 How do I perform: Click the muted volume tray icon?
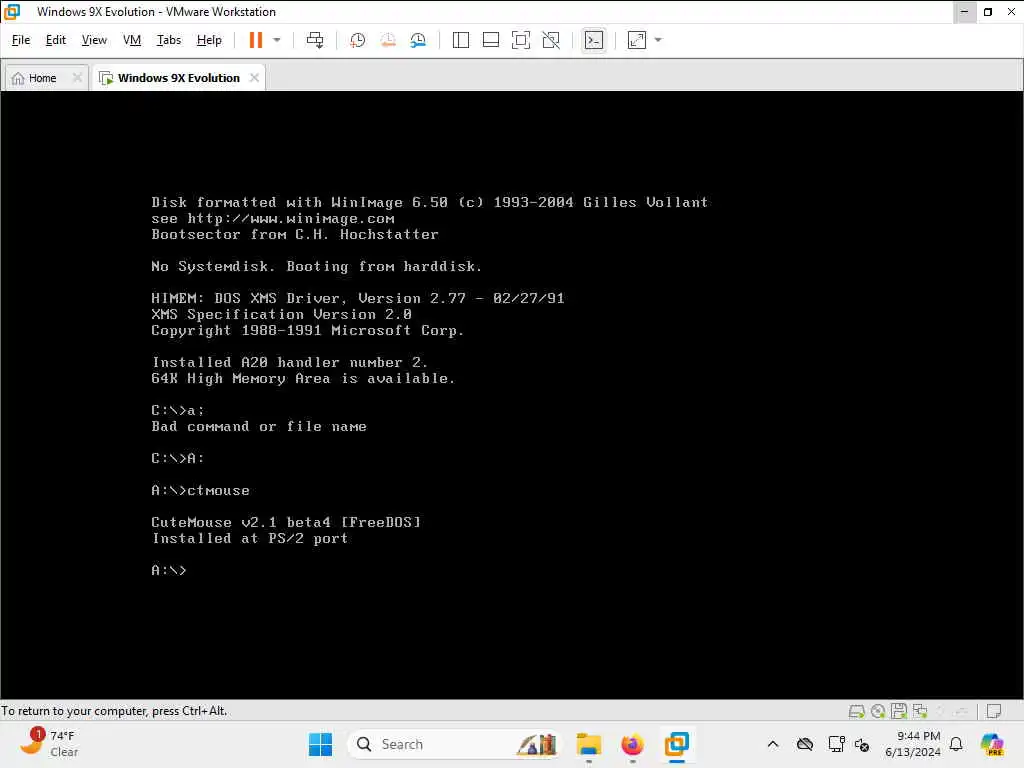pos(862,744)
